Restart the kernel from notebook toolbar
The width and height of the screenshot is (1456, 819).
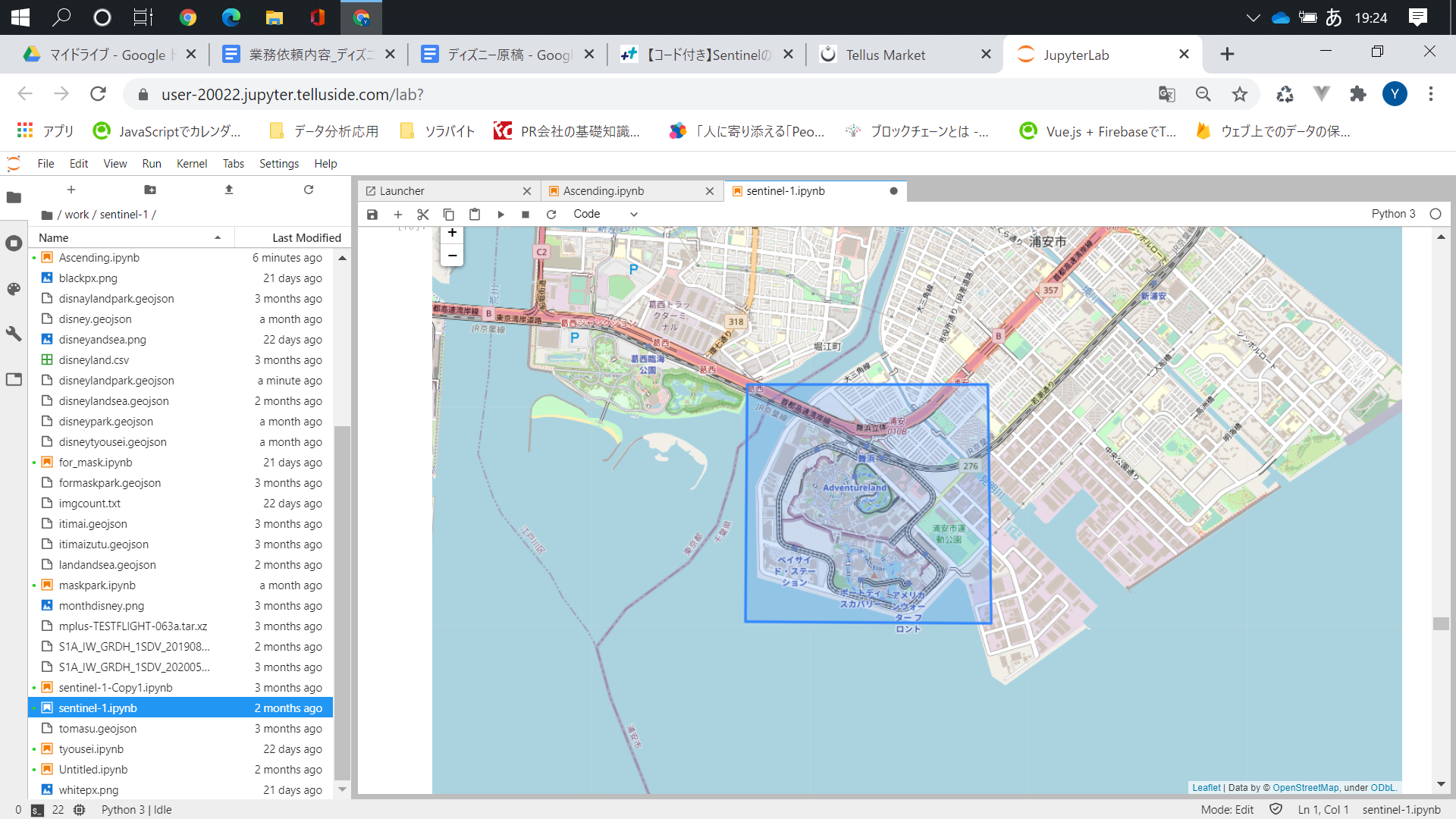551,215
